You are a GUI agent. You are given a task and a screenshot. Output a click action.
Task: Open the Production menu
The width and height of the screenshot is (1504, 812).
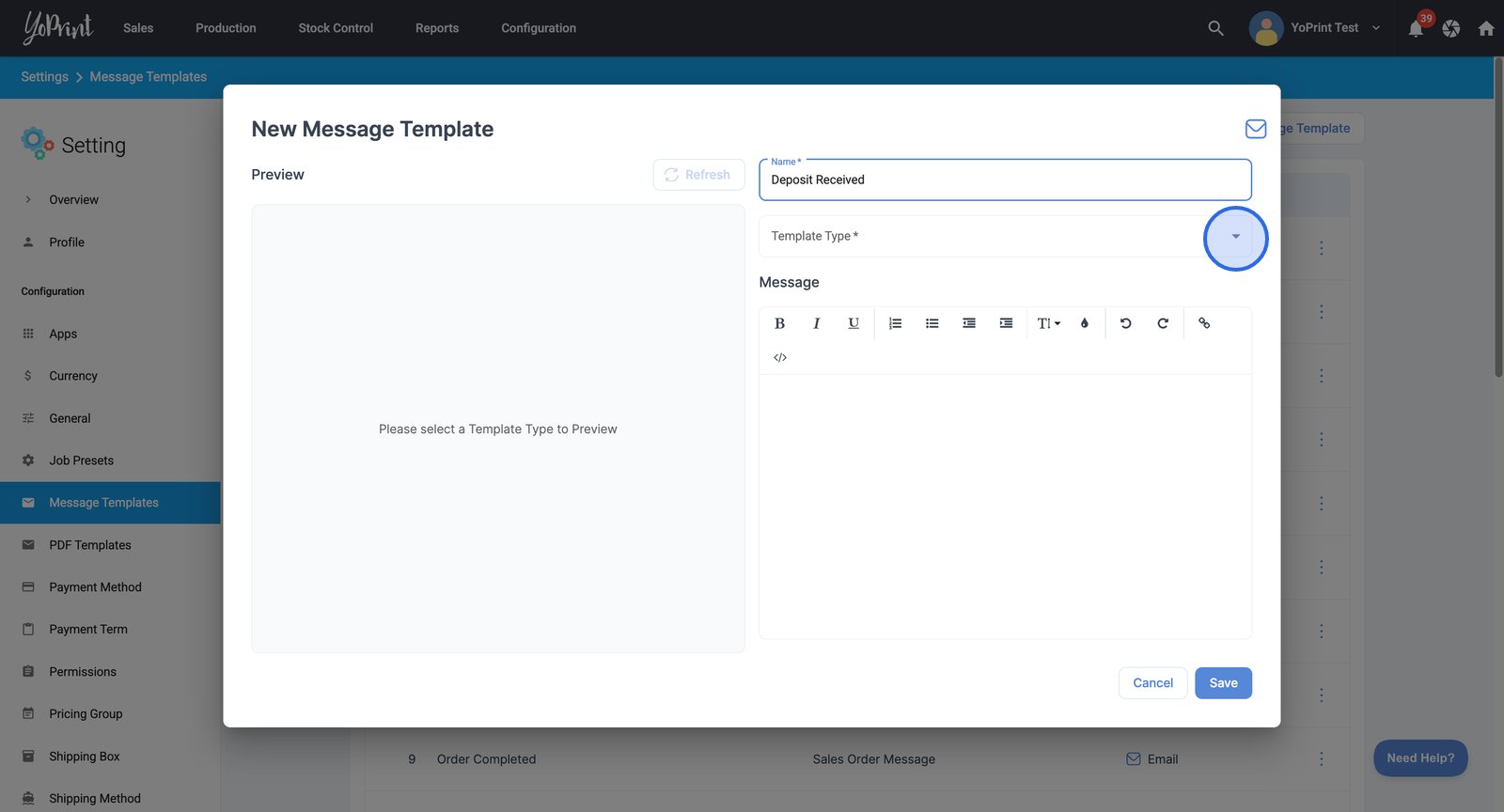tap(226, 28)
